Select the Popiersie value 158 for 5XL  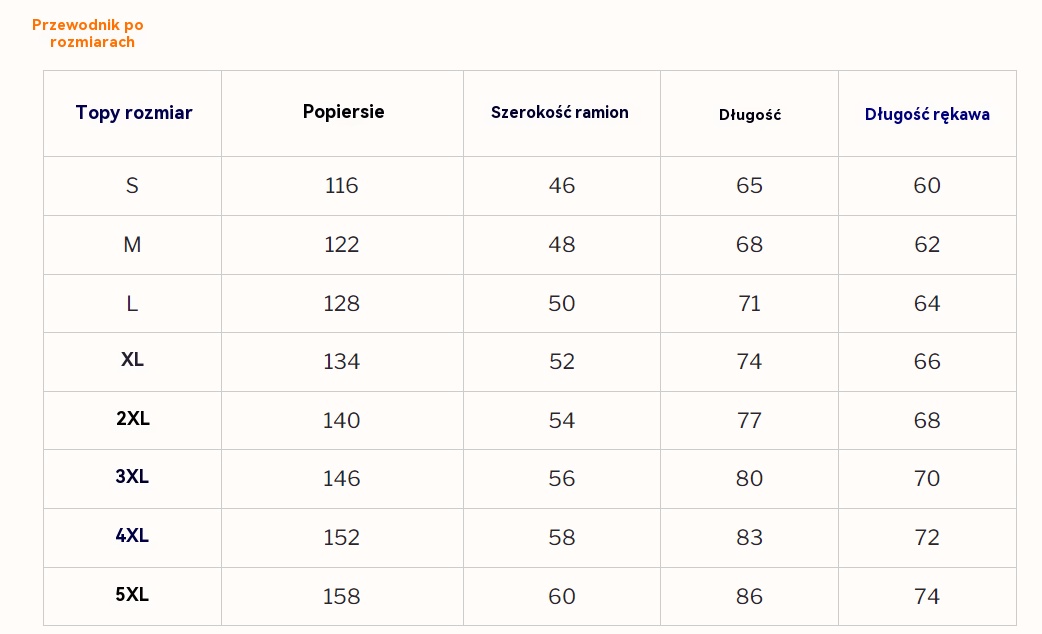tap(341, 597)
